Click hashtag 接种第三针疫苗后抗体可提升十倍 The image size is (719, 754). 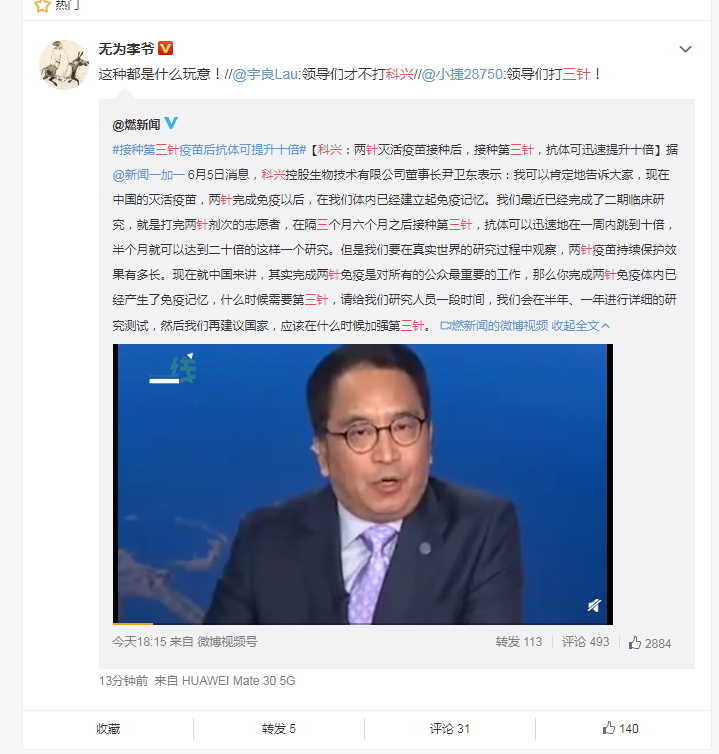tap(209, 150)
